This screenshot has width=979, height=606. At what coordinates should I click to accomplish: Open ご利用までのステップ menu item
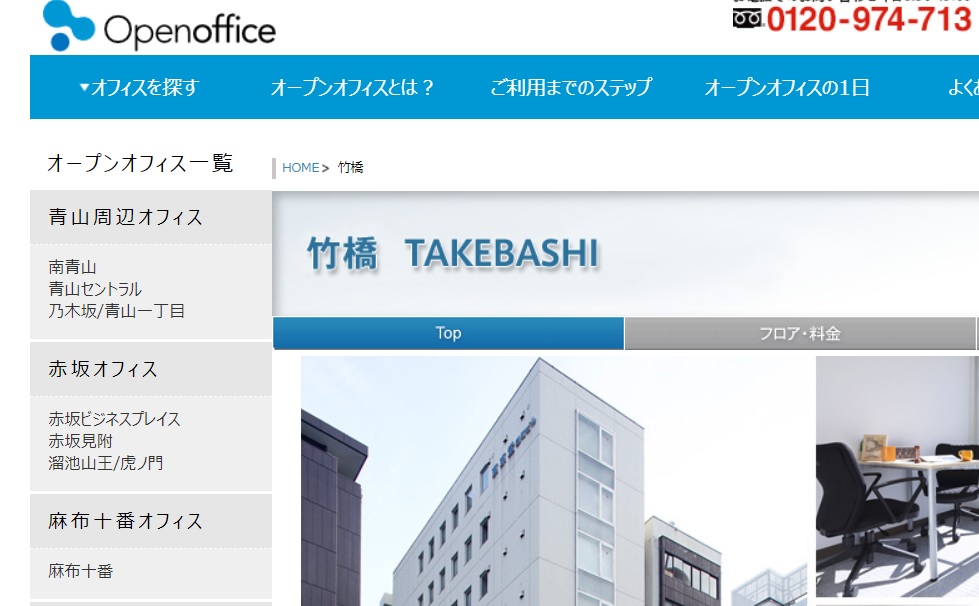point(570,88)
